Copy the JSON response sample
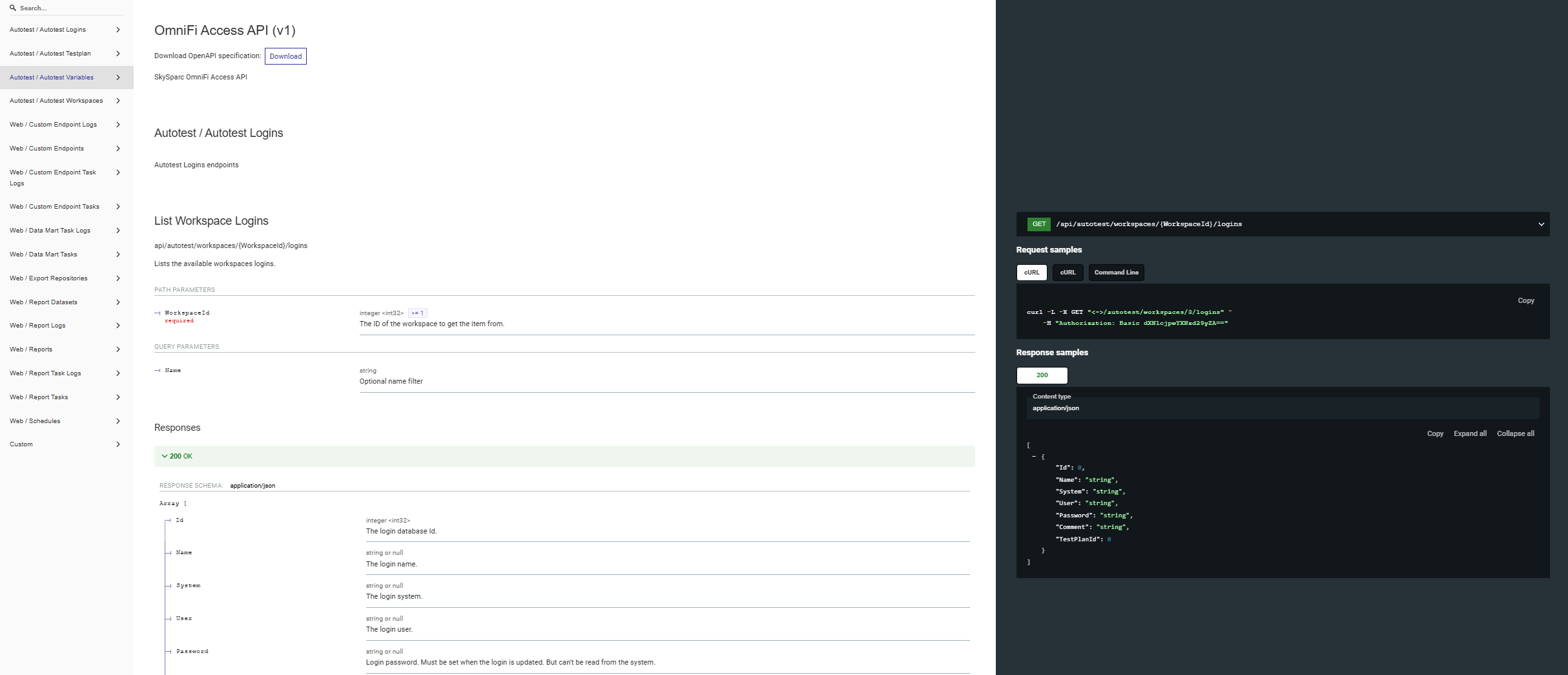The image size is (1568, 675). 1435,433
